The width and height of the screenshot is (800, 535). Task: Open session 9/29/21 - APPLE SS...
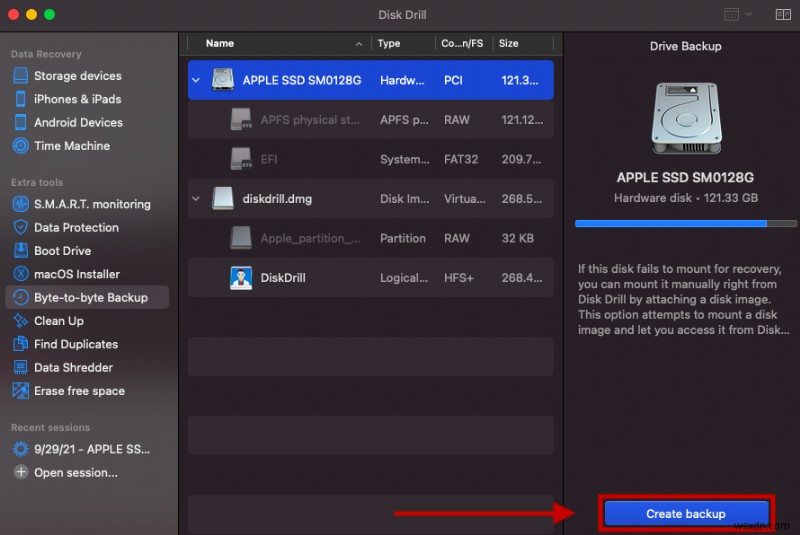point(92,449)
